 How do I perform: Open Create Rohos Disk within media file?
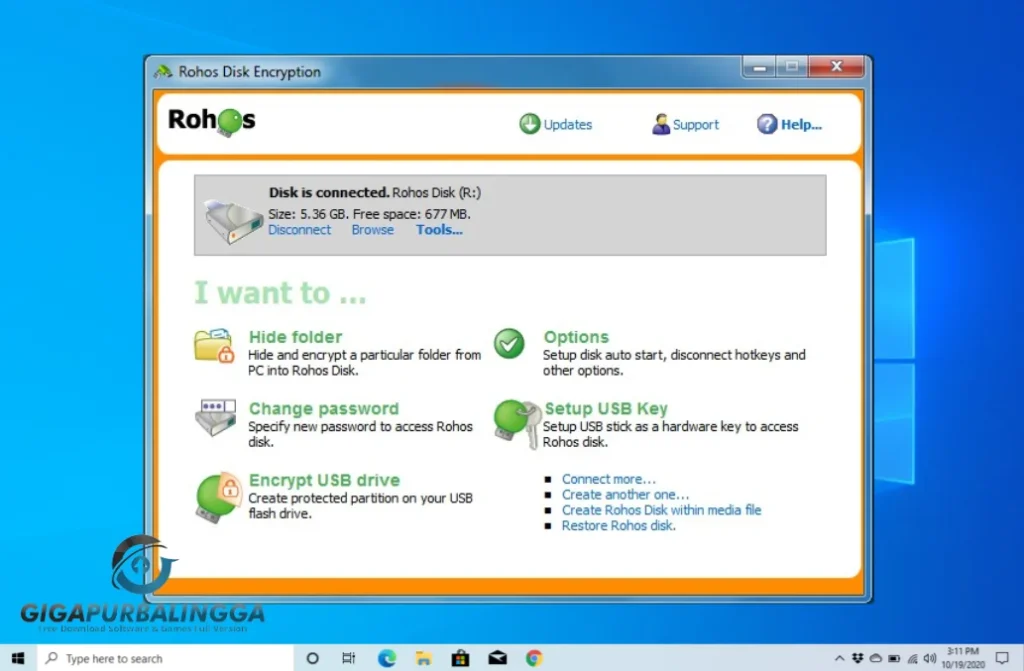click(x=660, y=510)
